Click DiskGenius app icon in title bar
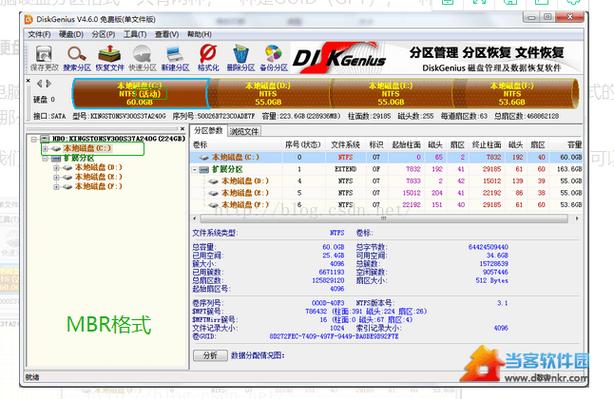 29,20
